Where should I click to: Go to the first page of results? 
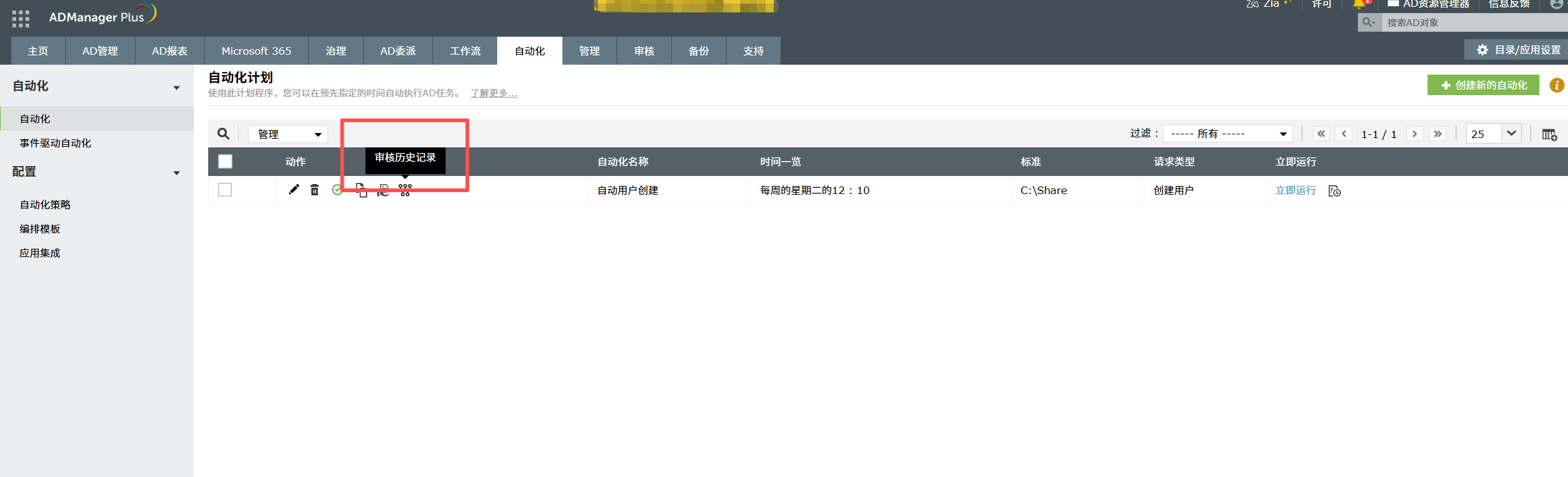[x=1321, y=134]
